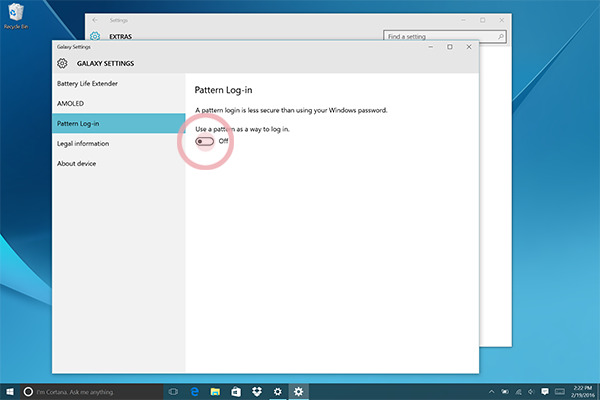The height and width of the screenshot is (400, 600).
Task: Go back in the Settings window
Action: [x=95, y=20]
